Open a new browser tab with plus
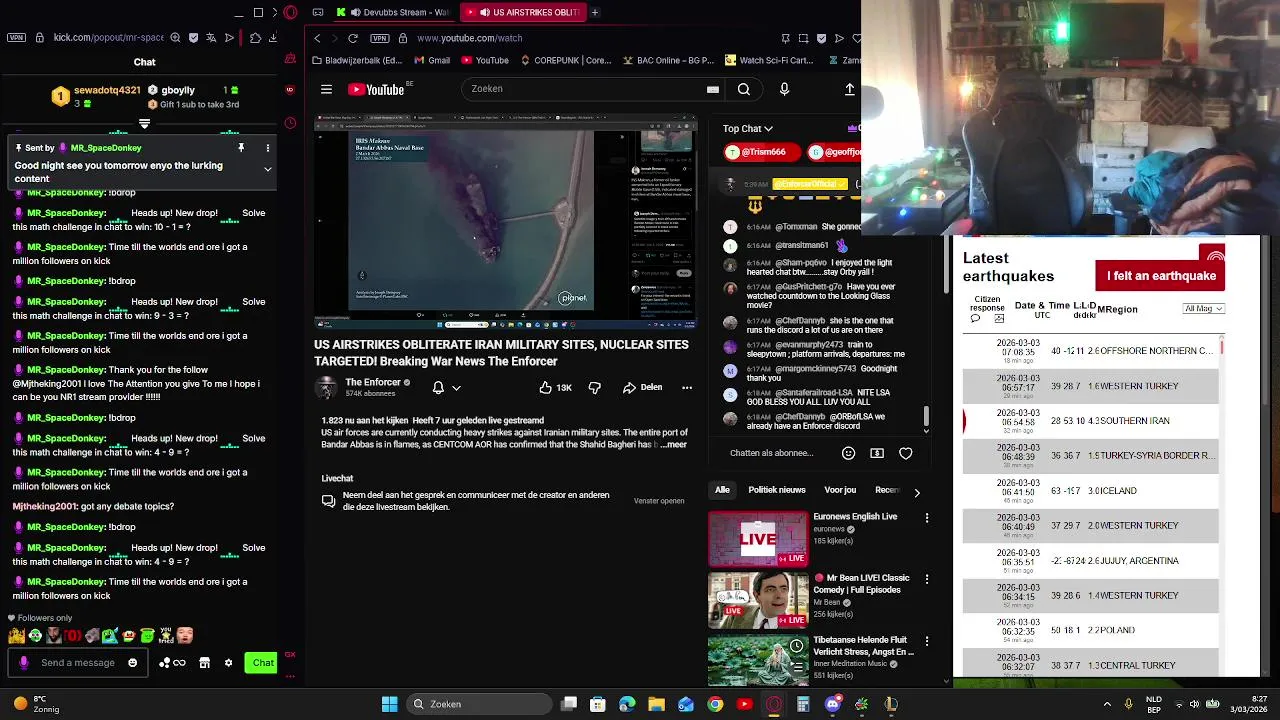 [595, 12]
